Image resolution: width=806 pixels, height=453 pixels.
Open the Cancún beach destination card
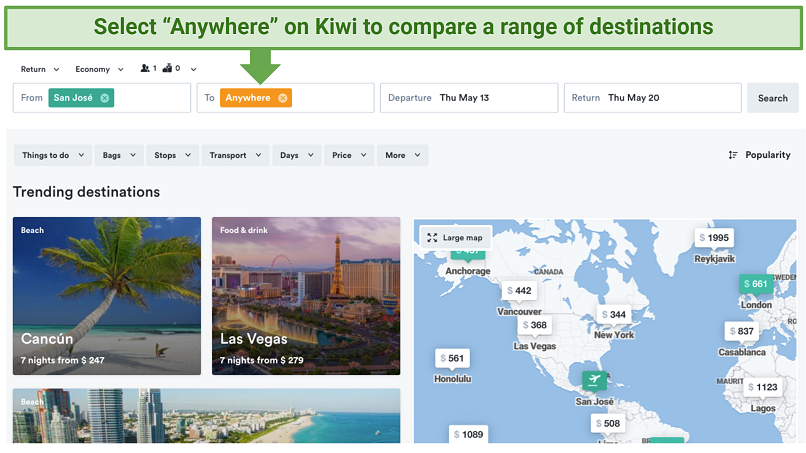point(107,296)
